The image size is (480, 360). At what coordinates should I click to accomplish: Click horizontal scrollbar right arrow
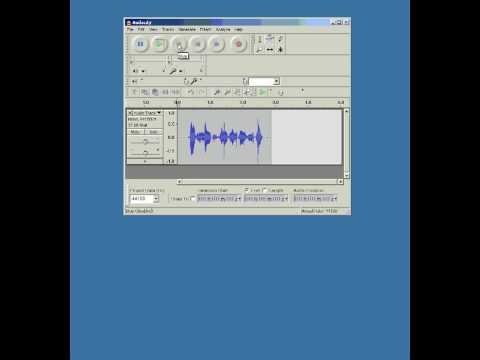[340, 182]
